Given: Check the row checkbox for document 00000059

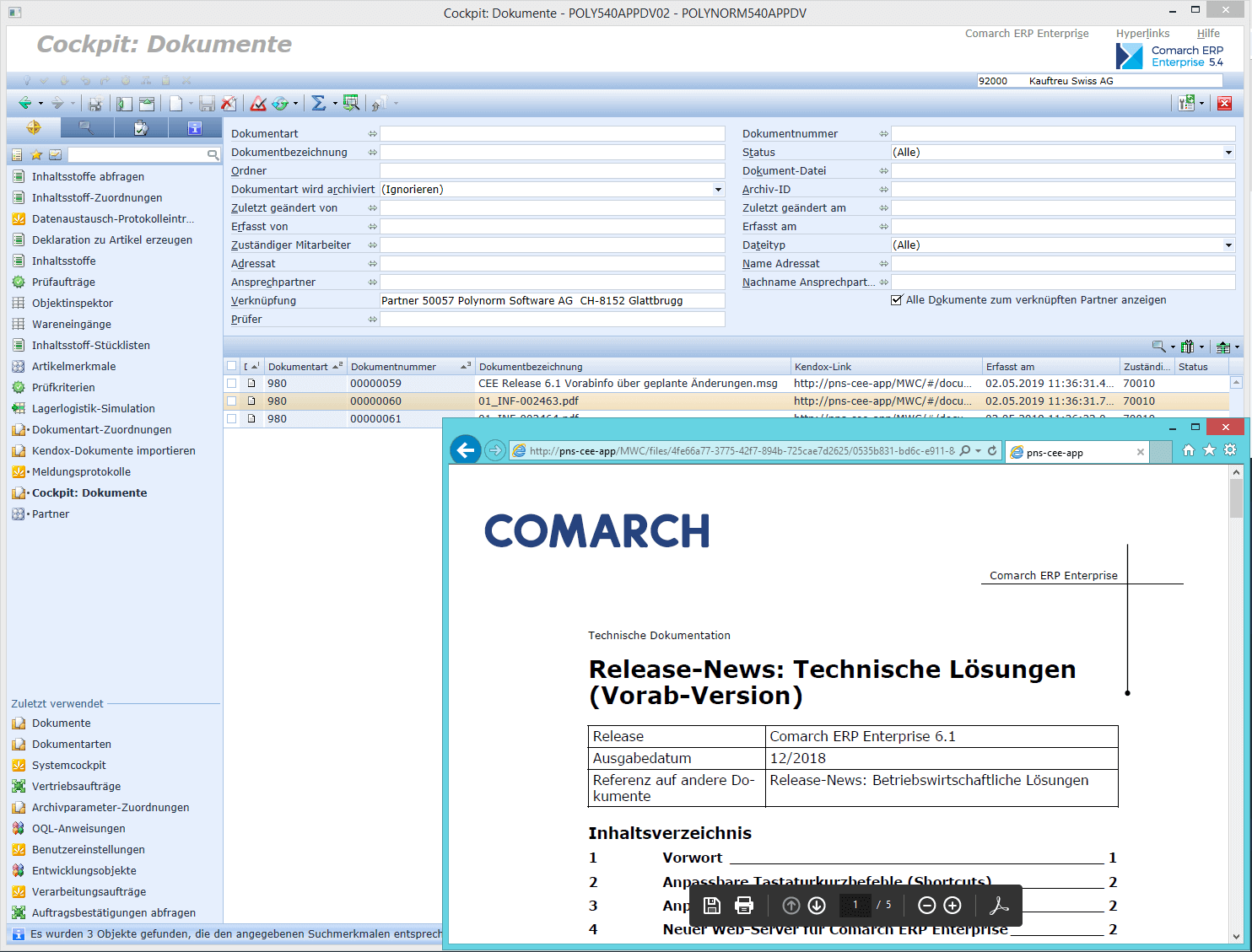Looking at the screenshot, I should pos(231,384).
